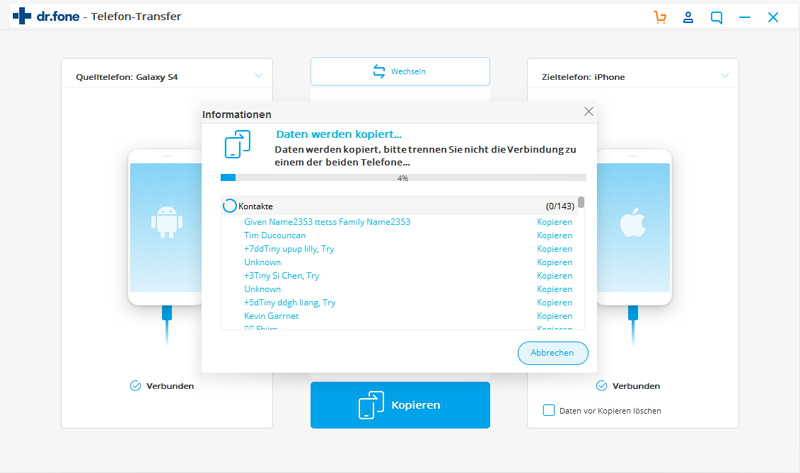Click the target phone Verbunden check icon
The image size is (800, 473).
pyautogui.click(x=602, y=386)
